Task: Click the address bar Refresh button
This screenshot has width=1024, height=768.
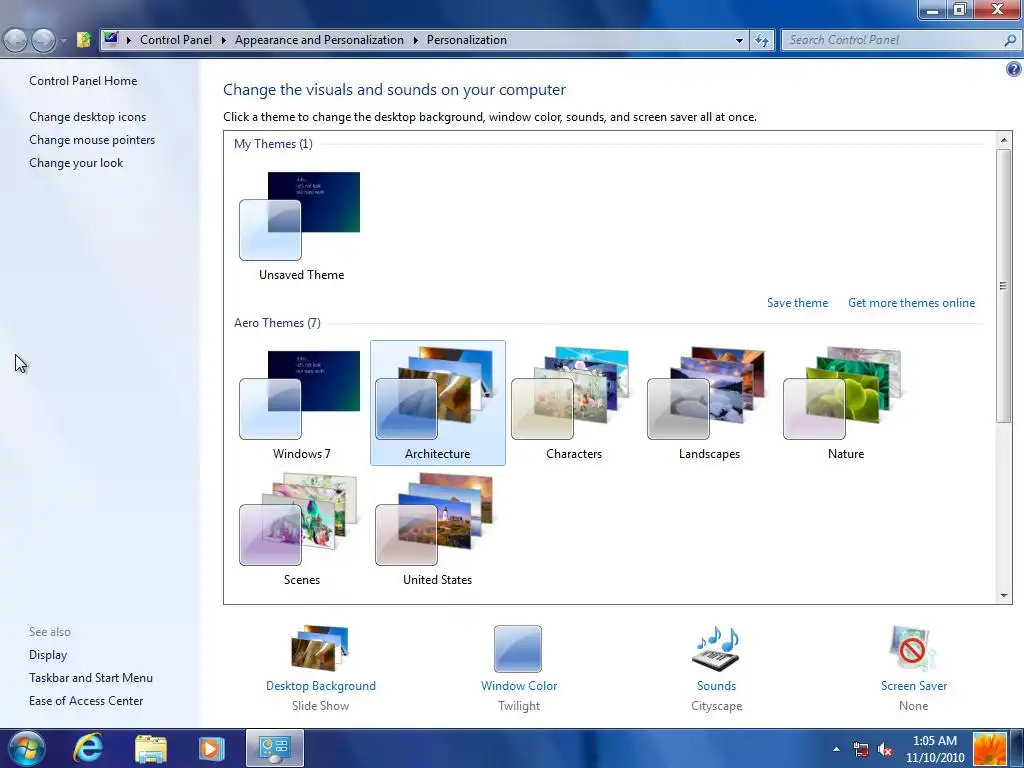Action: [761, 40]
